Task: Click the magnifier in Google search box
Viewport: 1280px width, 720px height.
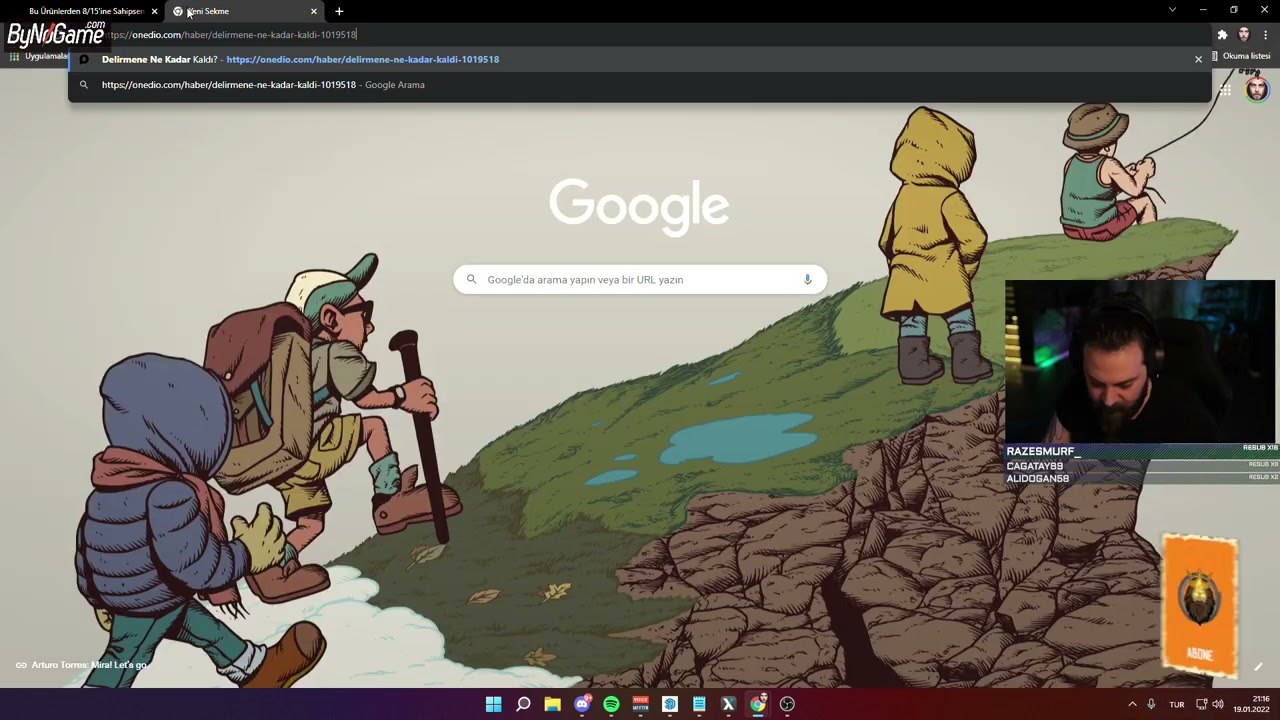Action: [x=472, y=280]
